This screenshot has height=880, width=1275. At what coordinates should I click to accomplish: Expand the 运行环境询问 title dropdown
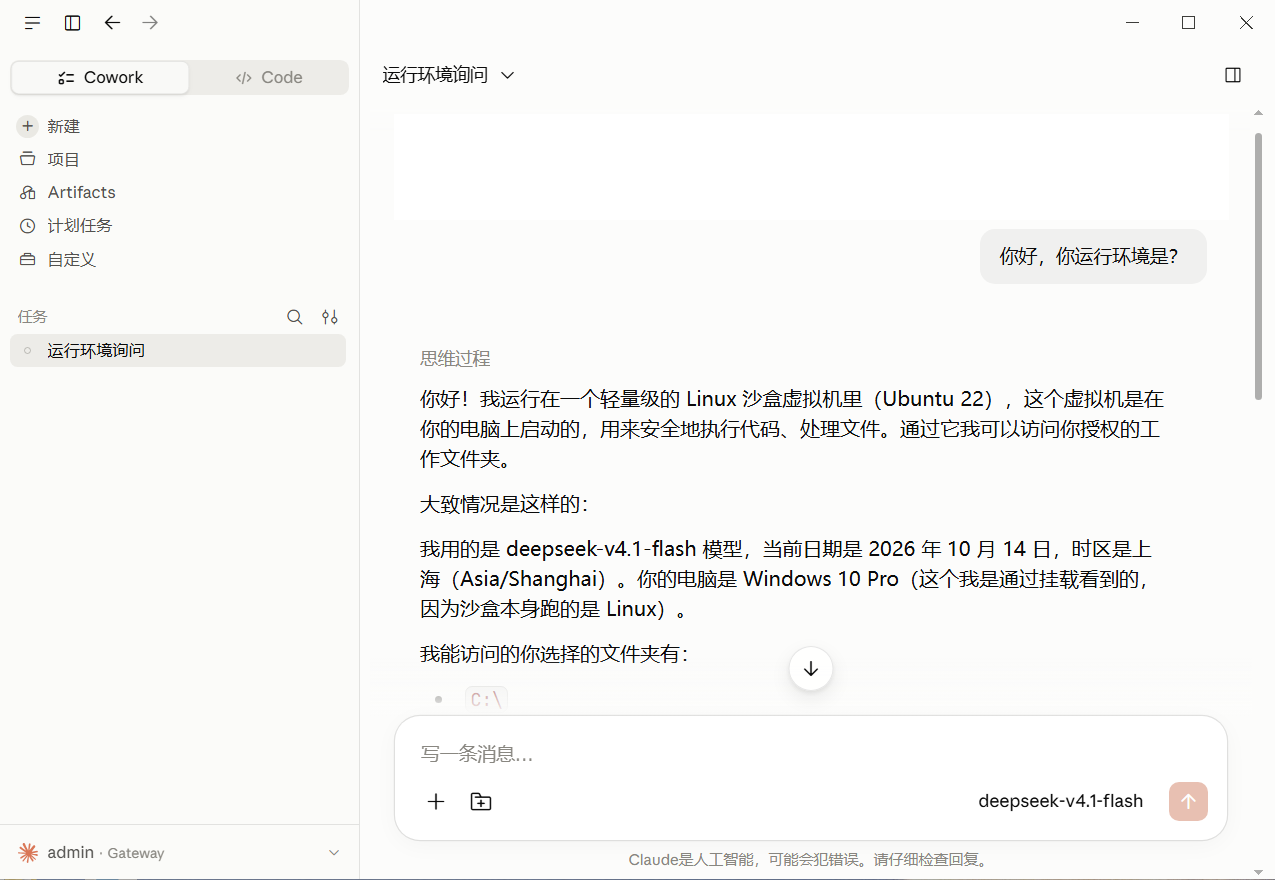(507, 75)
